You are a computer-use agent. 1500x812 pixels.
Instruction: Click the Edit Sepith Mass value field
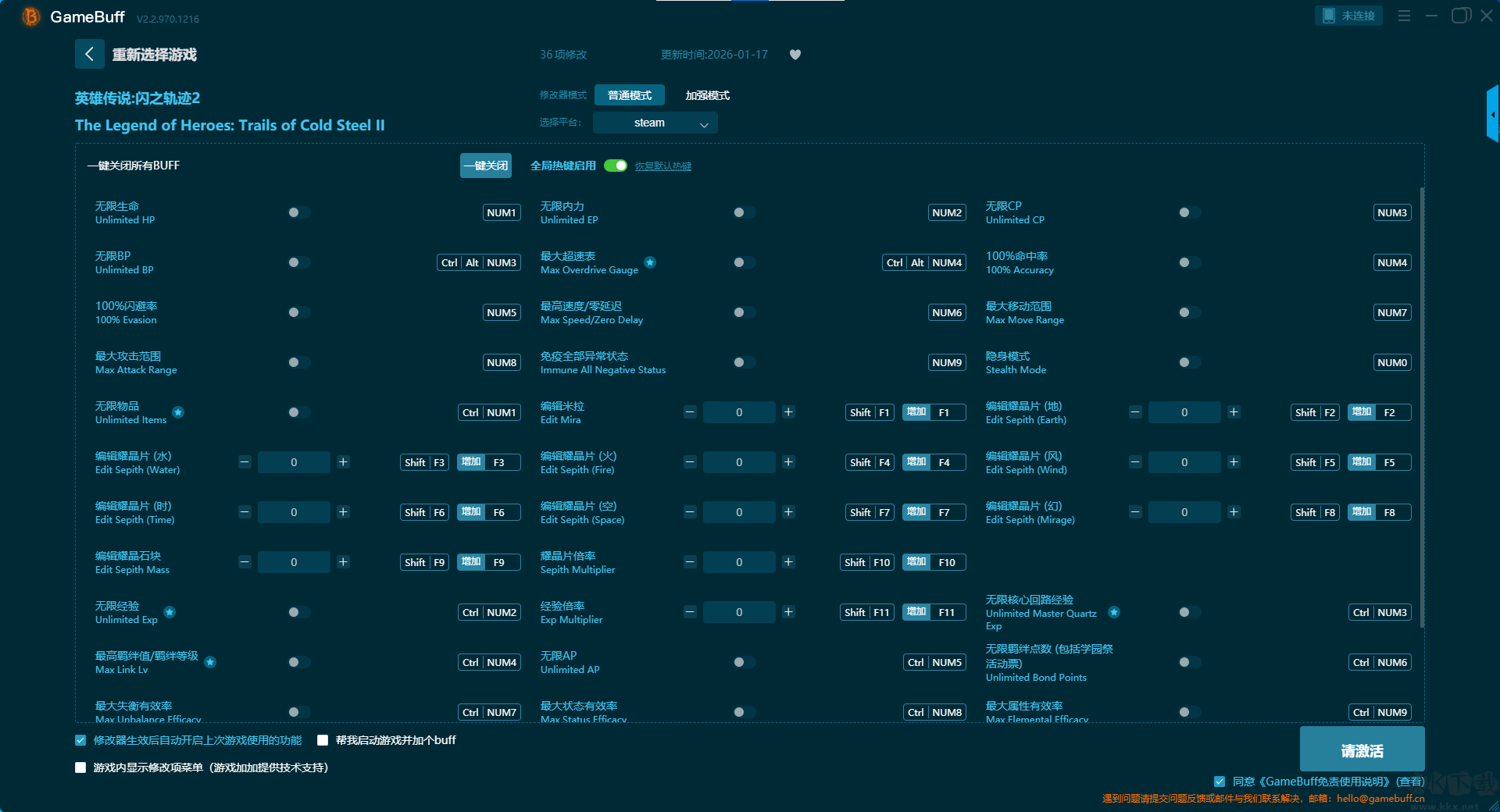click(x=294, y=562)
